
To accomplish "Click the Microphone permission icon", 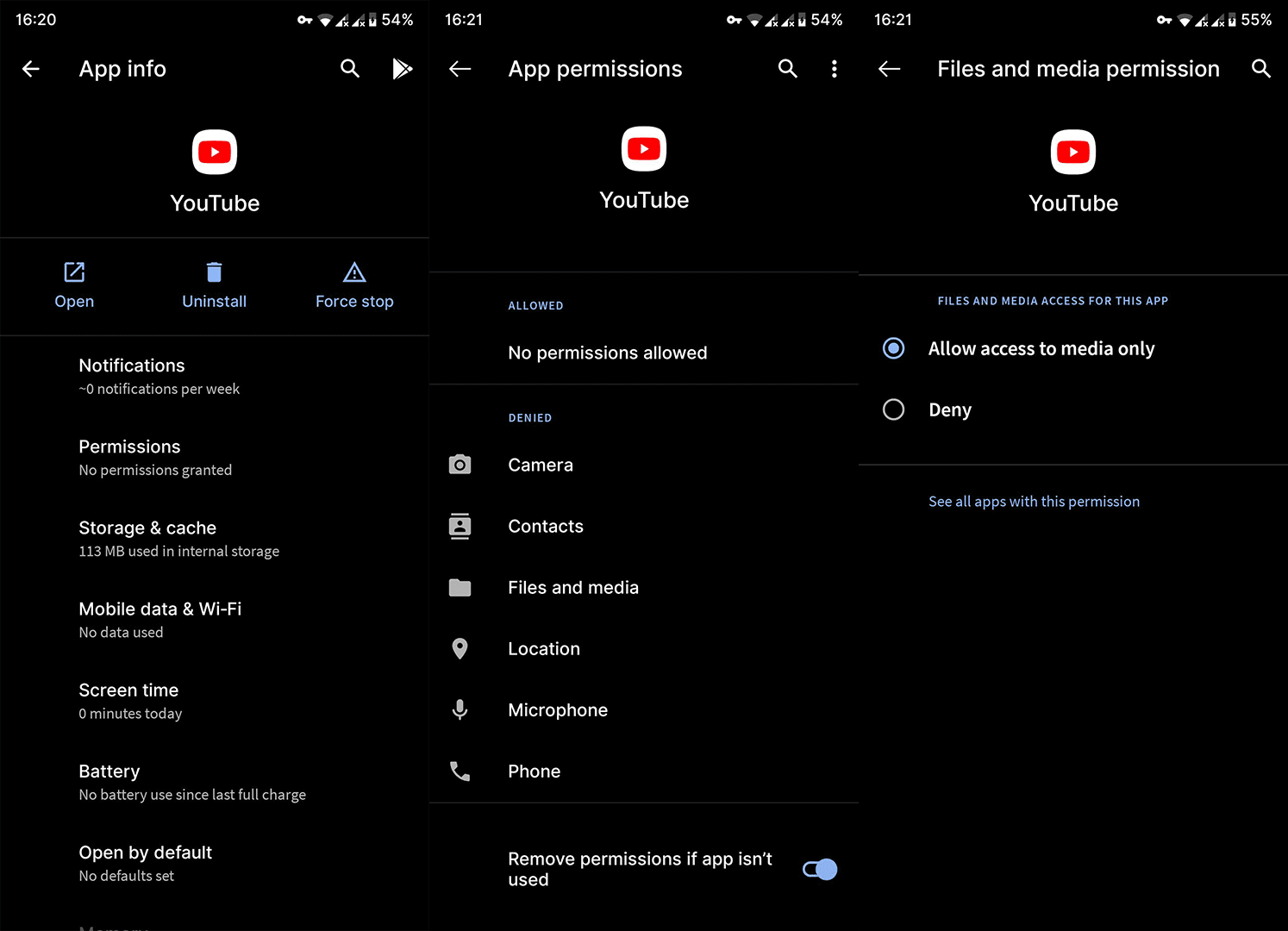I will pos(460,709).
